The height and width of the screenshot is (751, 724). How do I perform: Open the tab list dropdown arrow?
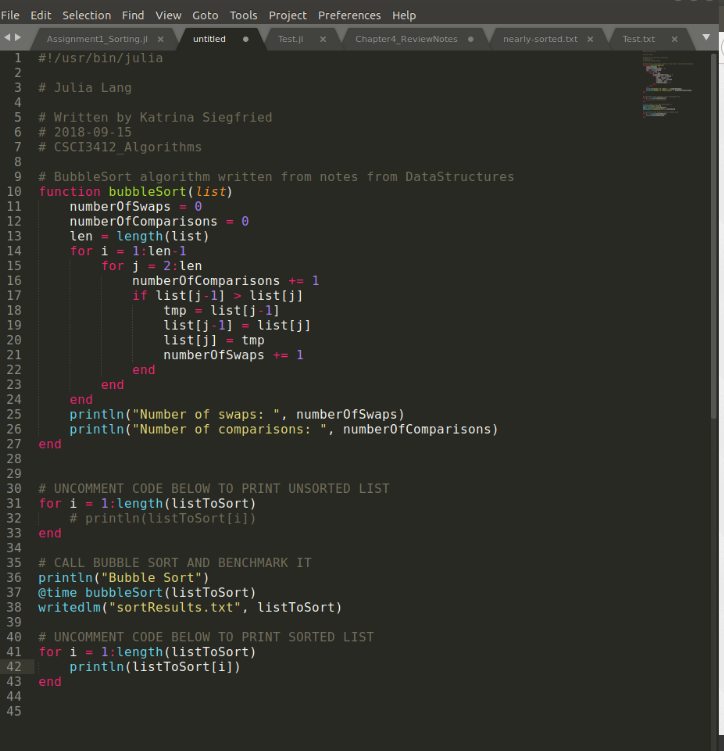pos(706,37)
